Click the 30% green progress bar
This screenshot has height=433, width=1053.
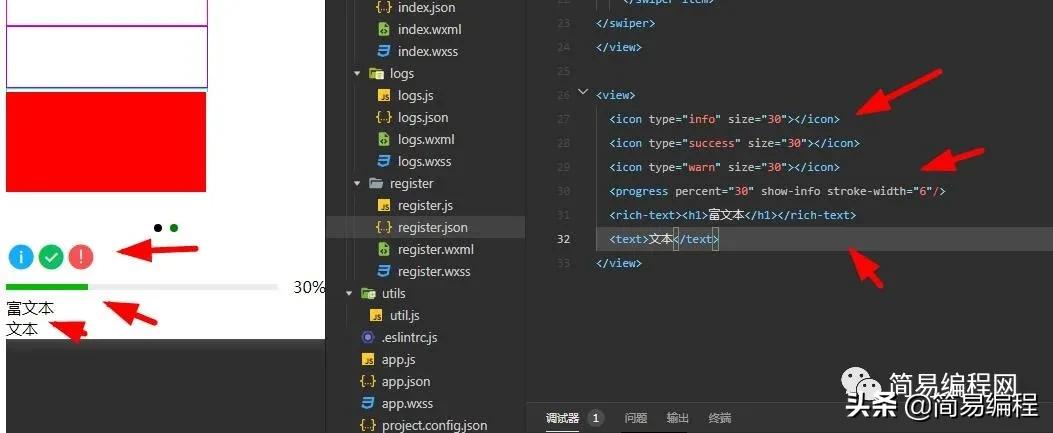click(47, 288)
